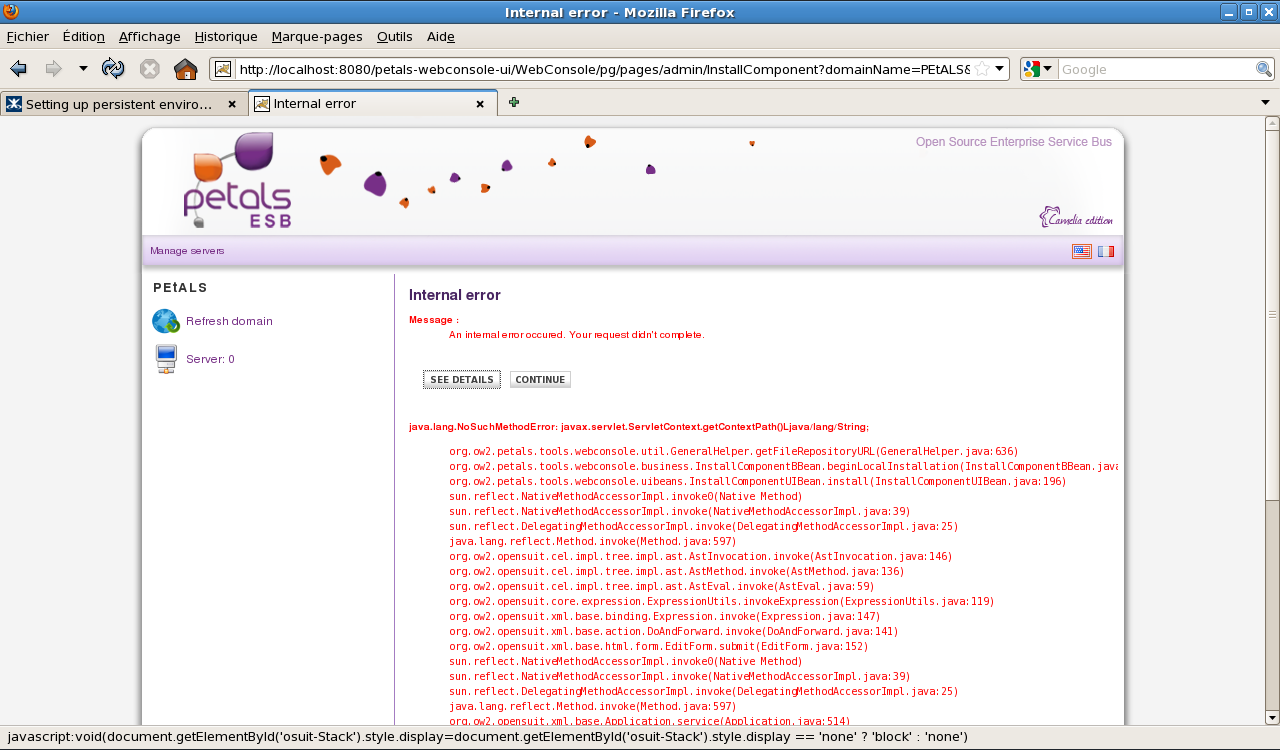Click the Refresh domain globe icon
The height and width of the screenshot is (750, 1280).
(x=165, y=321)
